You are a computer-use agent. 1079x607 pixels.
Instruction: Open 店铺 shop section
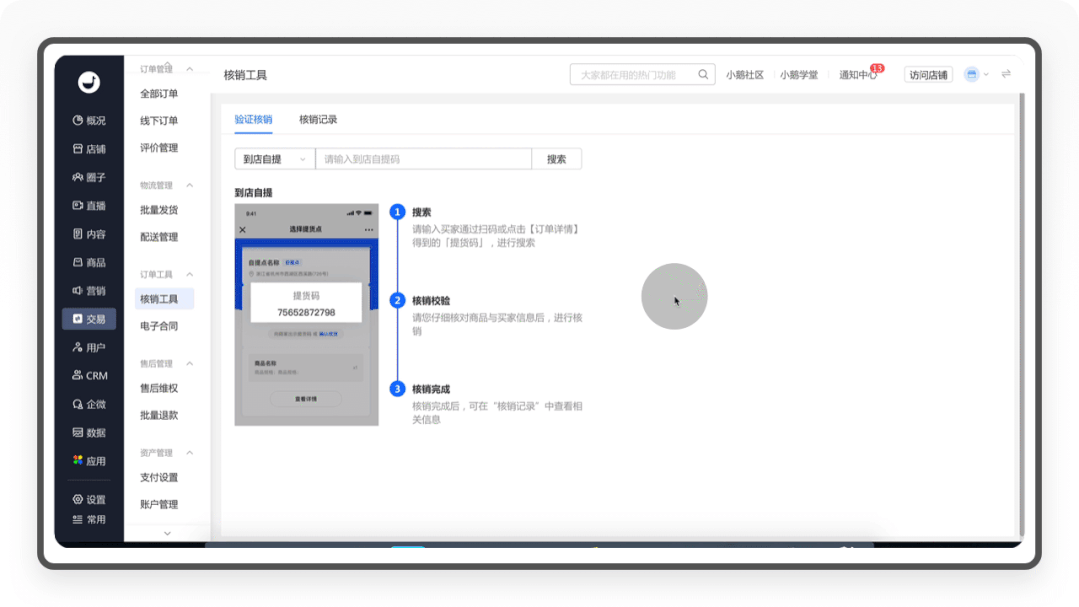[89, 149]
